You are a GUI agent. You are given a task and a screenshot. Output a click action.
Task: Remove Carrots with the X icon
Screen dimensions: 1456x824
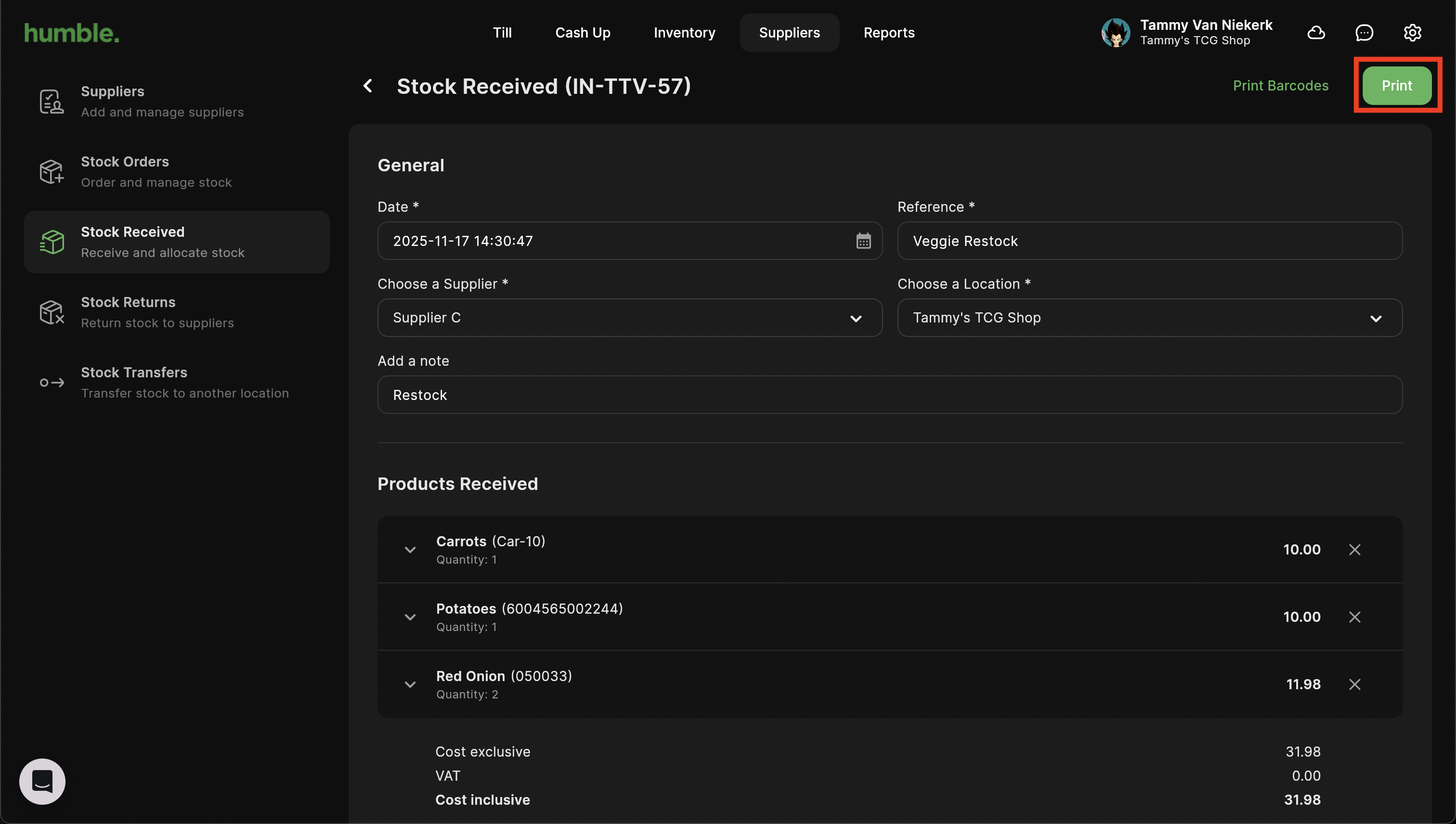click(1355, 550)
